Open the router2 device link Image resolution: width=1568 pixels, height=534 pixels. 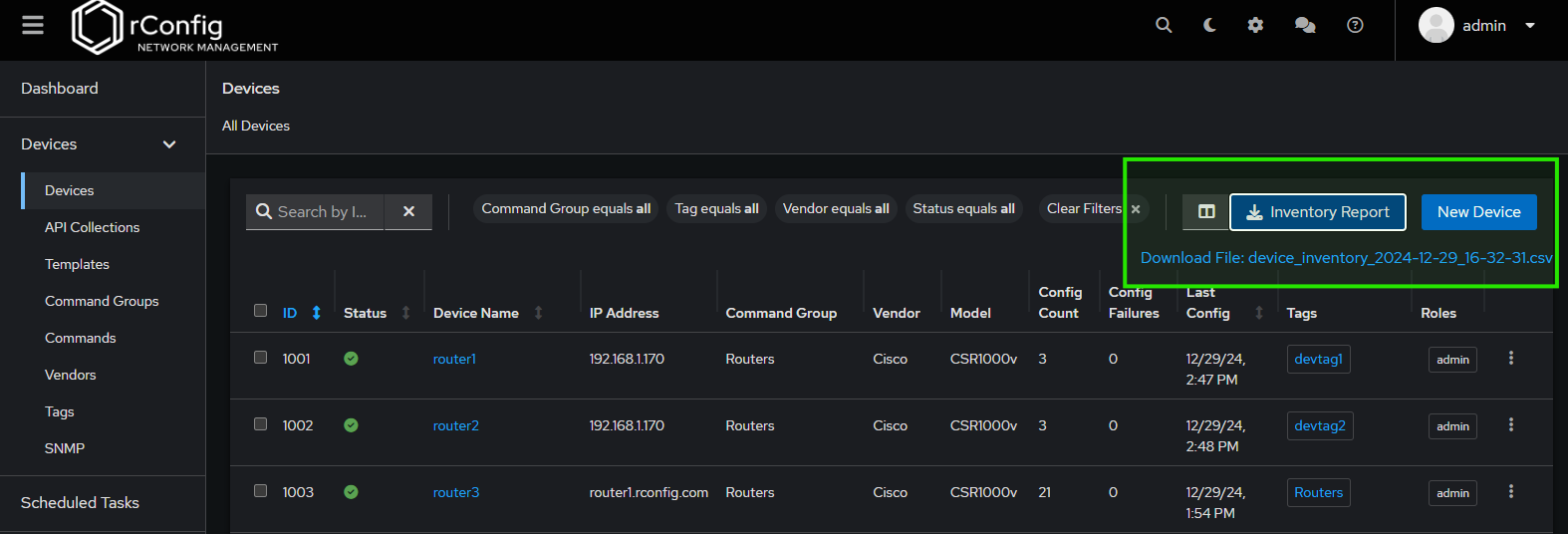[x=455, y=425]
